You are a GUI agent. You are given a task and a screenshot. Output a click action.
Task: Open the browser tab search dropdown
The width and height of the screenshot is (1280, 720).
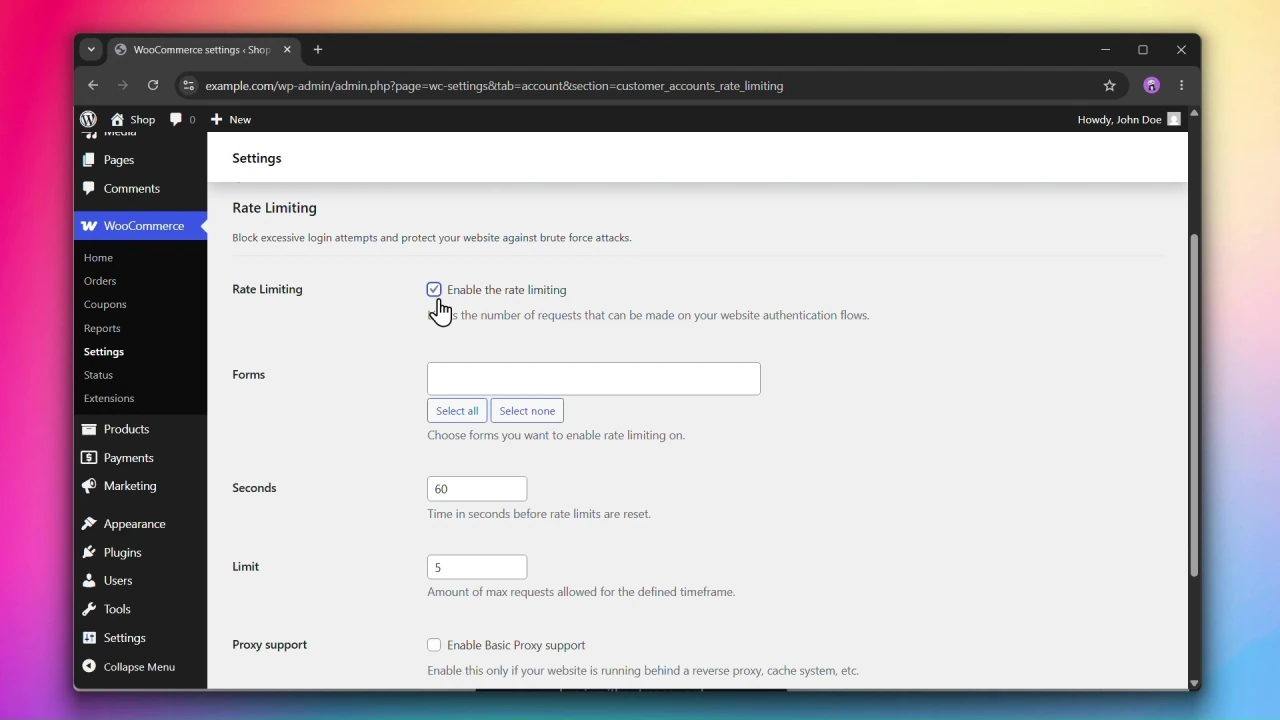point(91,50)
